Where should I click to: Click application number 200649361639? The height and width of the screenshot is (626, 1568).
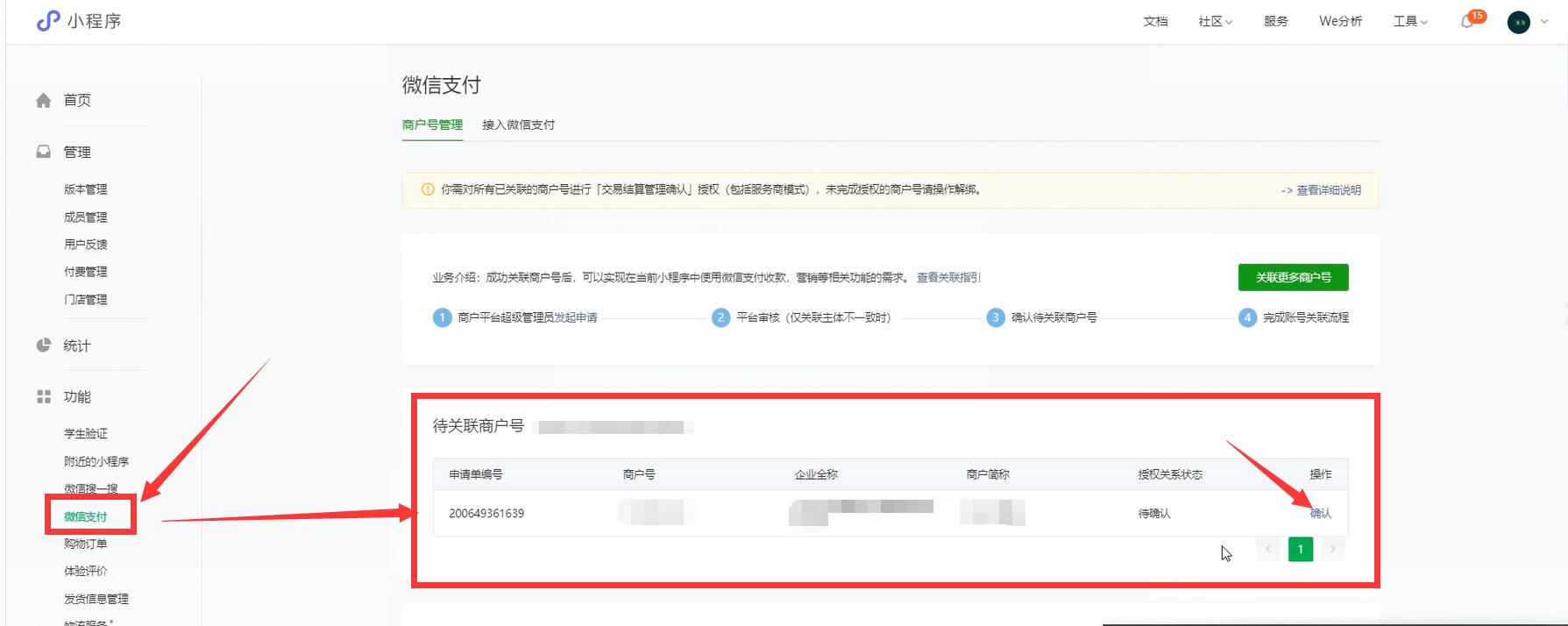coord(486,513)
